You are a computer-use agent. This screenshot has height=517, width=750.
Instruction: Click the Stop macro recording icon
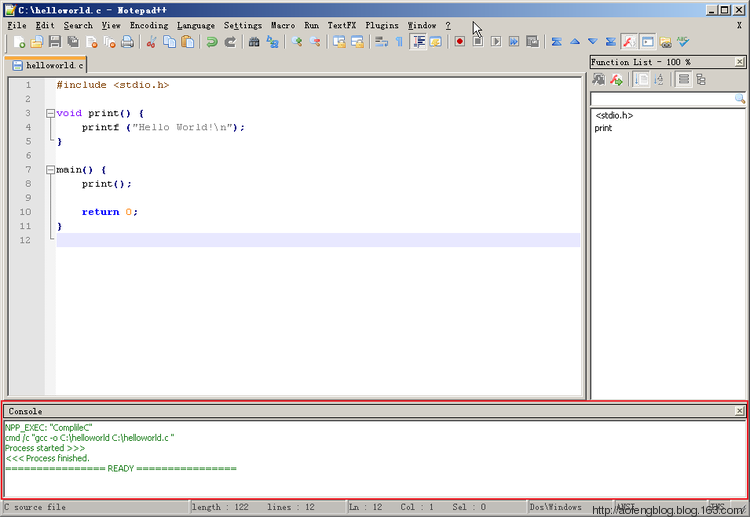click(x=478, y=42)
